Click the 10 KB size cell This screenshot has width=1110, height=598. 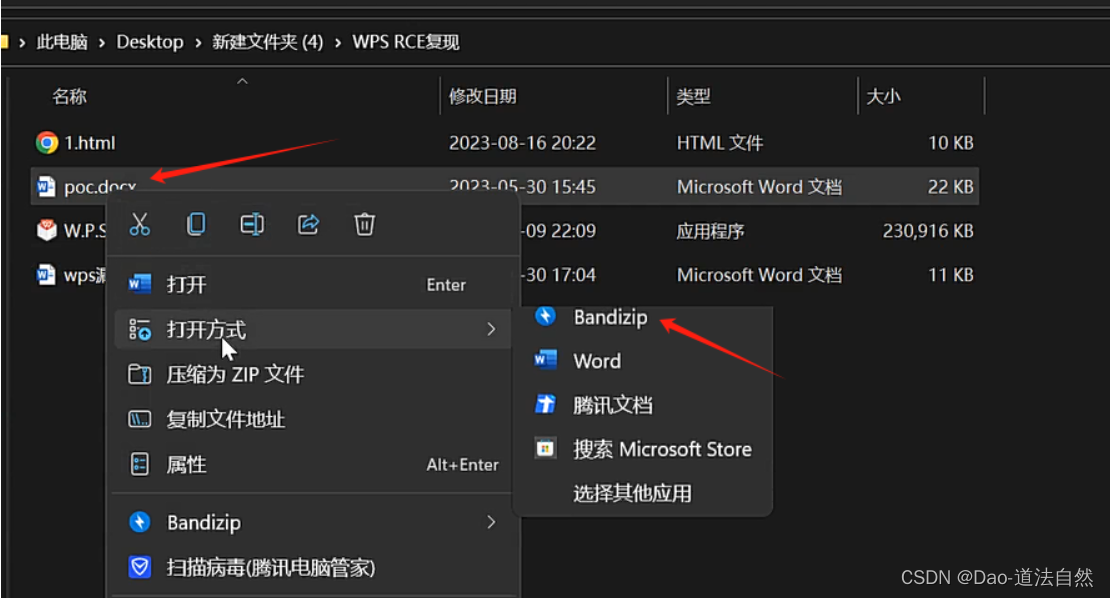tap(951, 143)
